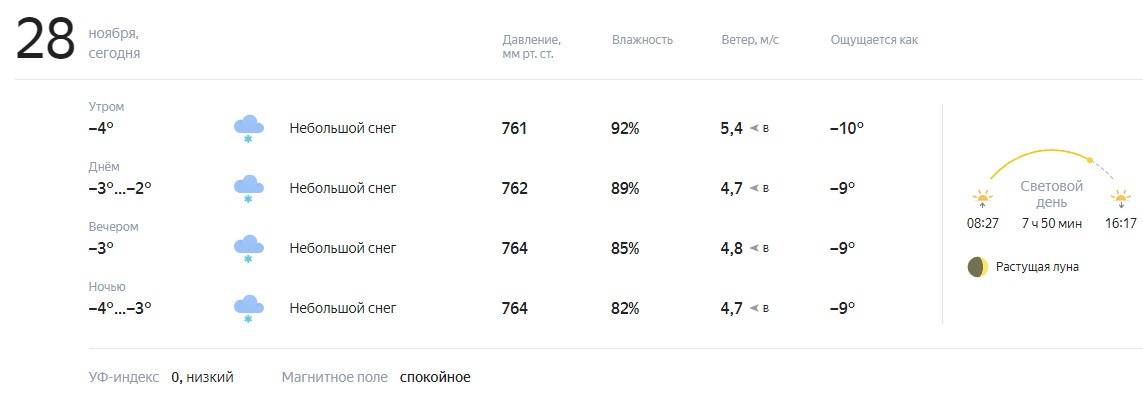This screenshot has height=396, width=1143.
Task: Click the night wind direction arrow
Action: point(754,308)
